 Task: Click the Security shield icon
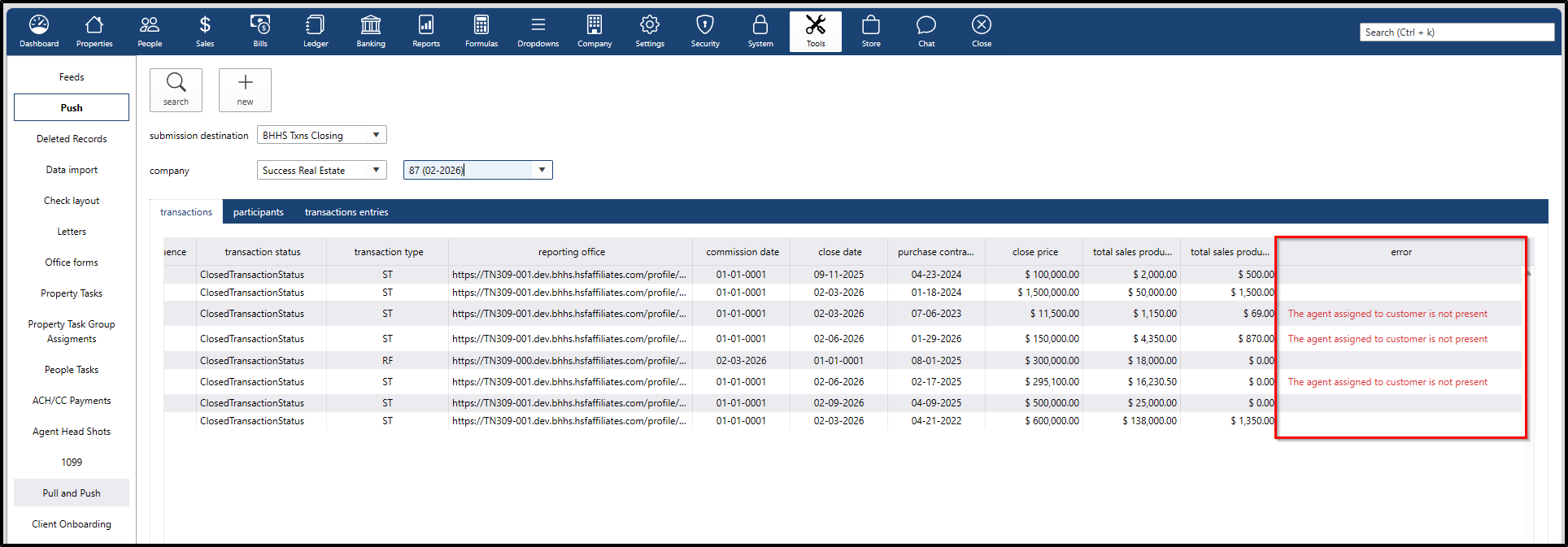point(705,32)
